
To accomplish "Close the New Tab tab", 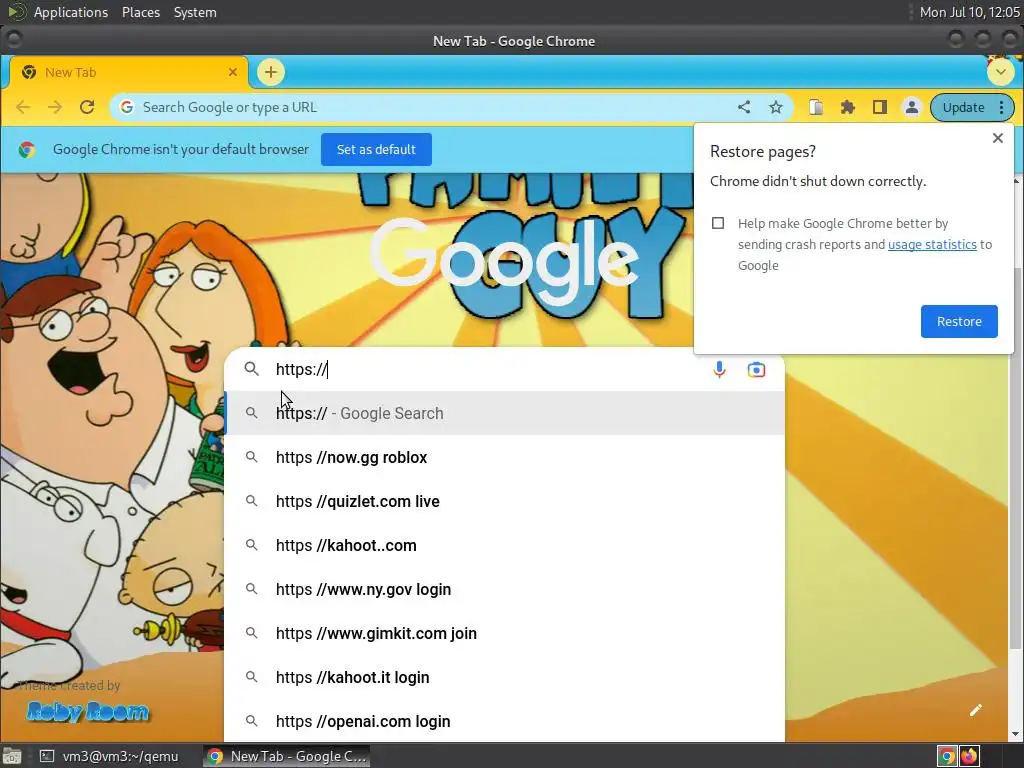I will (x=232, y=72).
